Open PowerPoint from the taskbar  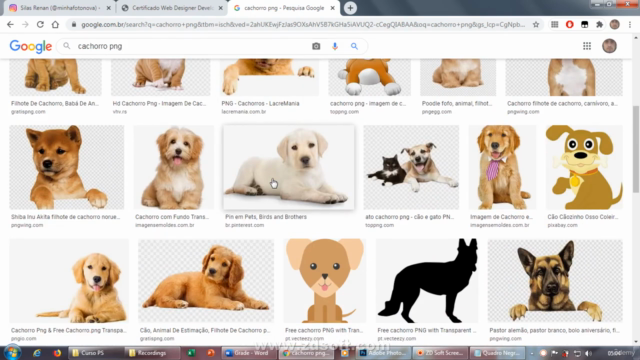[211, 353]
